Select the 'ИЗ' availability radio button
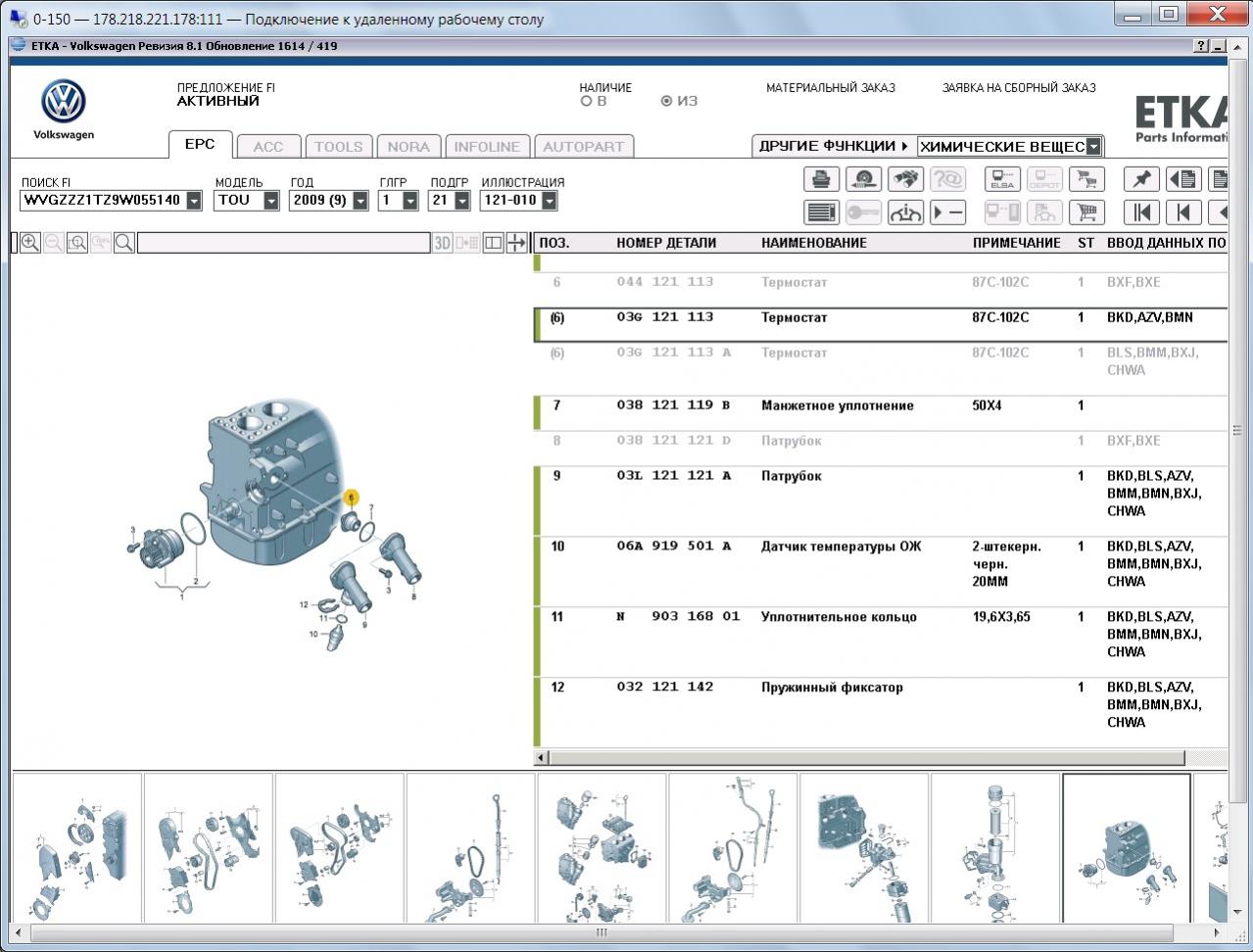Screen dimensions: 1253x952 [x=666, y=101]
